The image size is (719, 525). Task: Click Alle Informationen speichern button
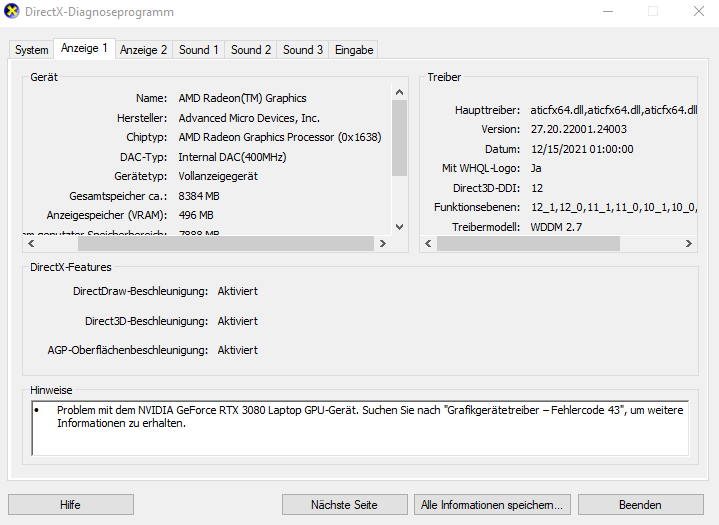point(492,505)
